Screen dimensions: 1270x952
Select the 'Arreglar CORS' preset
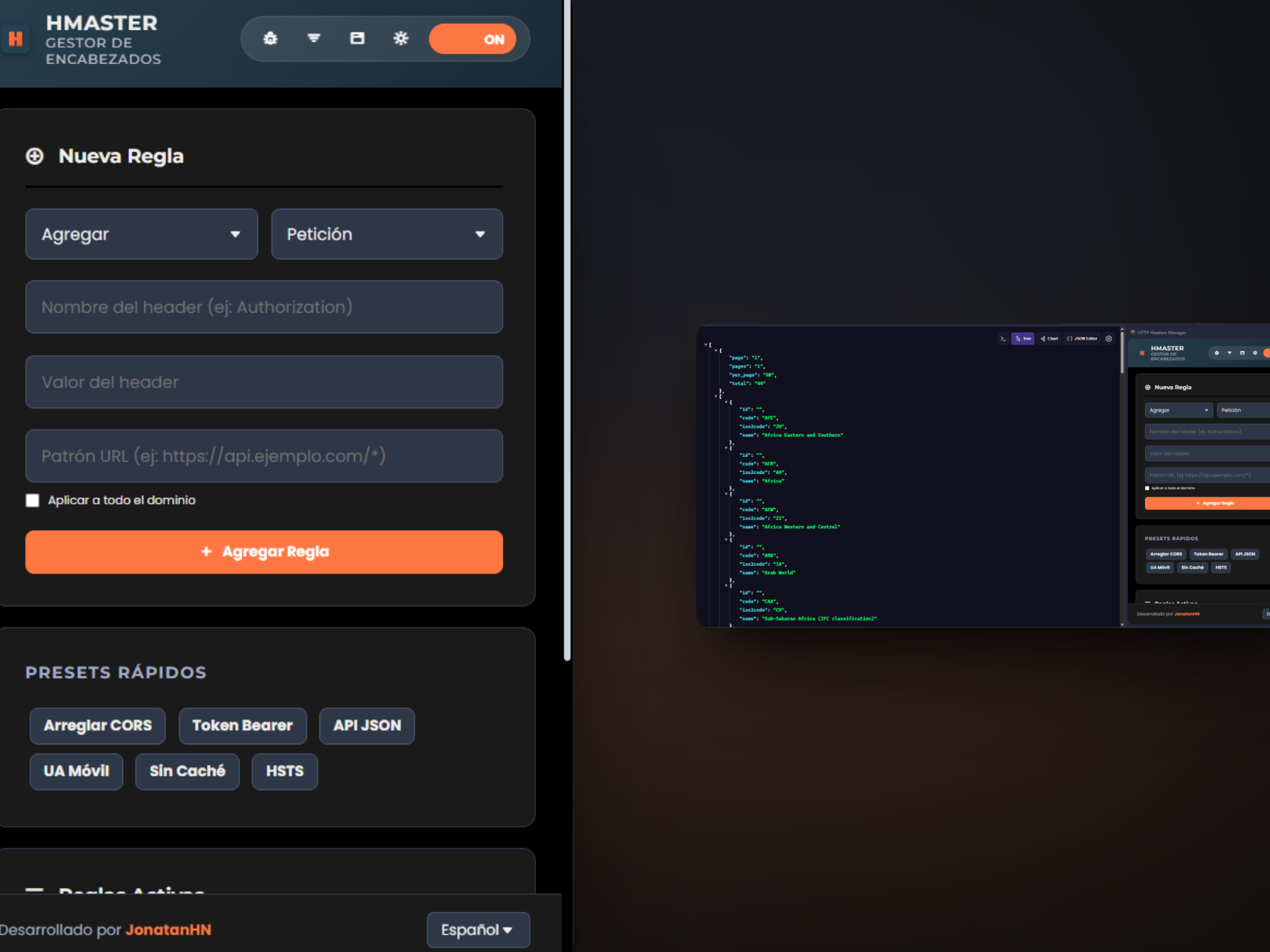pos(97,725)
